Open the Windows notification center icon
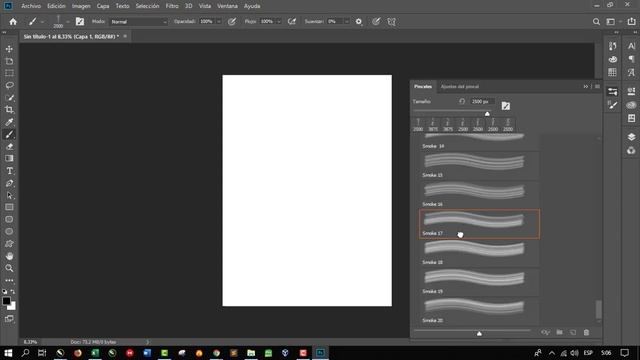The width and height of the screenshot is (640, 360). point(624,353)
